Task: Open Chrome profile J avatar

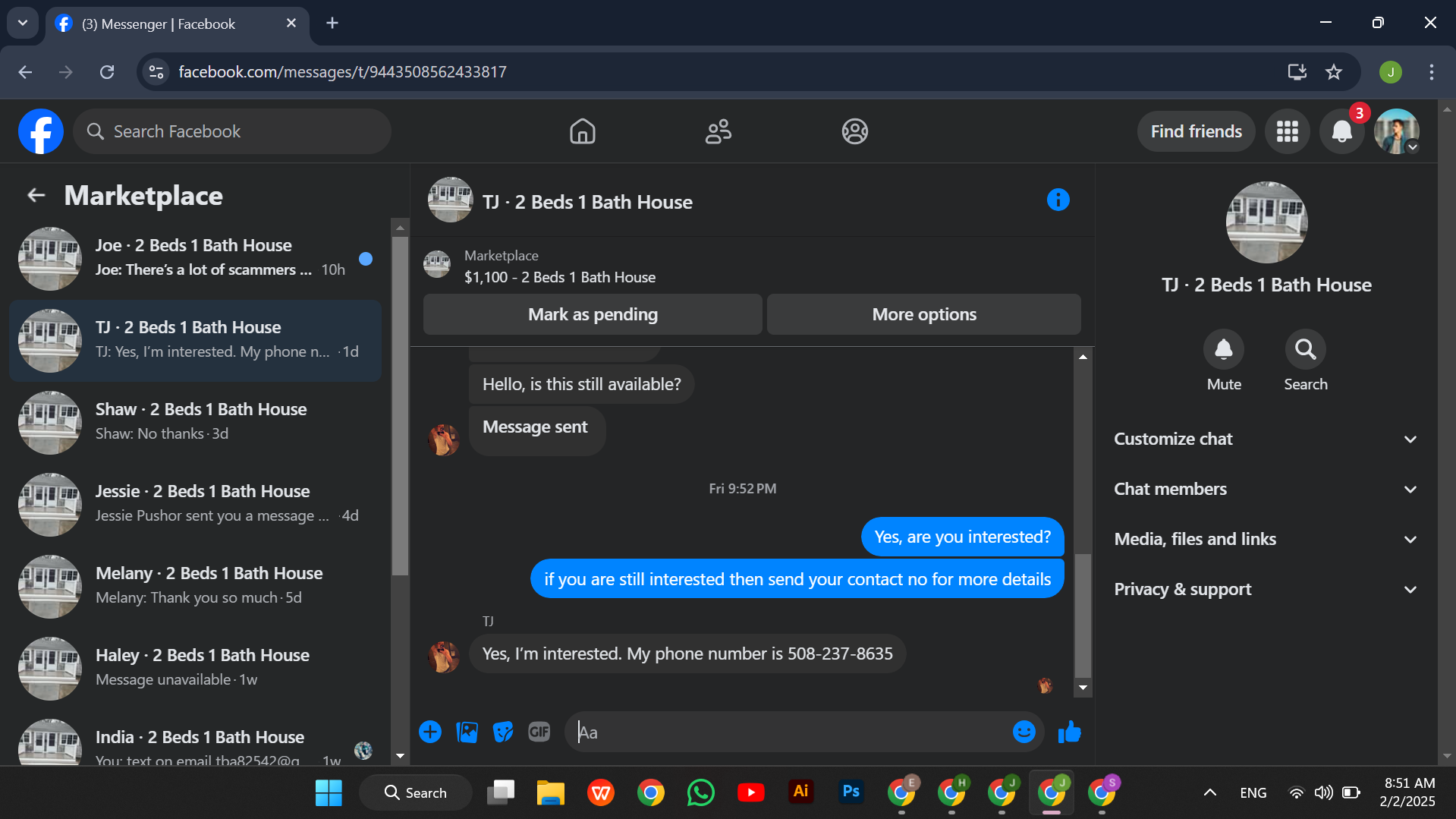Action: [x=1390, y=72]
